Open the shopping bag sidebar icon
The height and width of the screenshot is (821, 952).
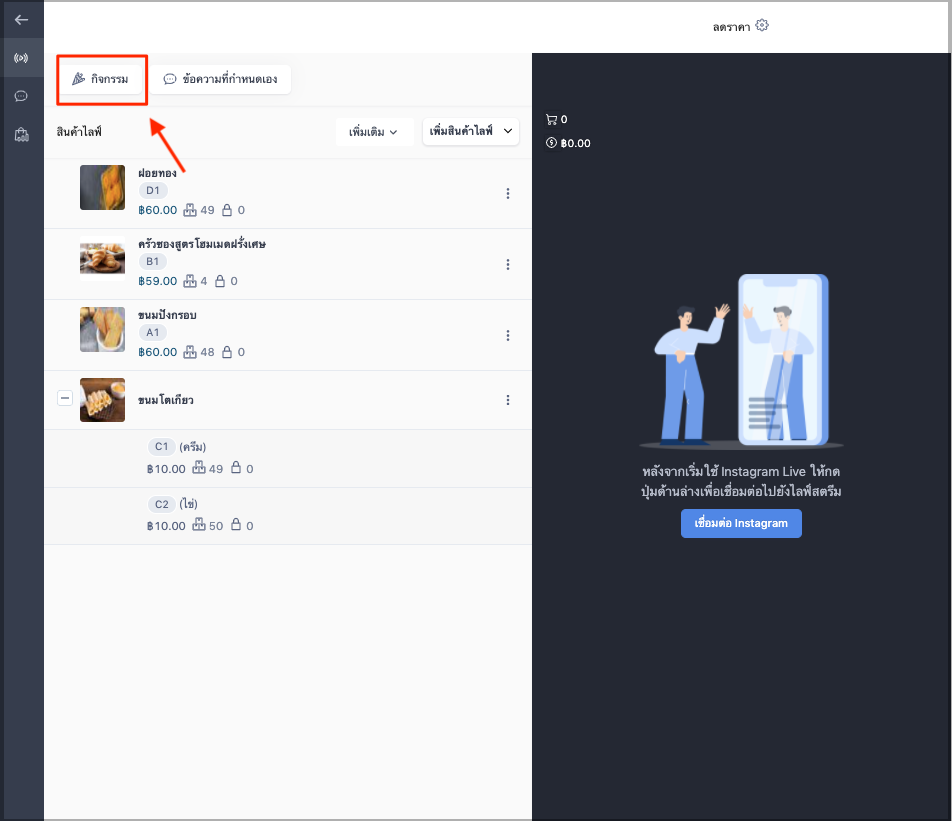pos(21,134)
